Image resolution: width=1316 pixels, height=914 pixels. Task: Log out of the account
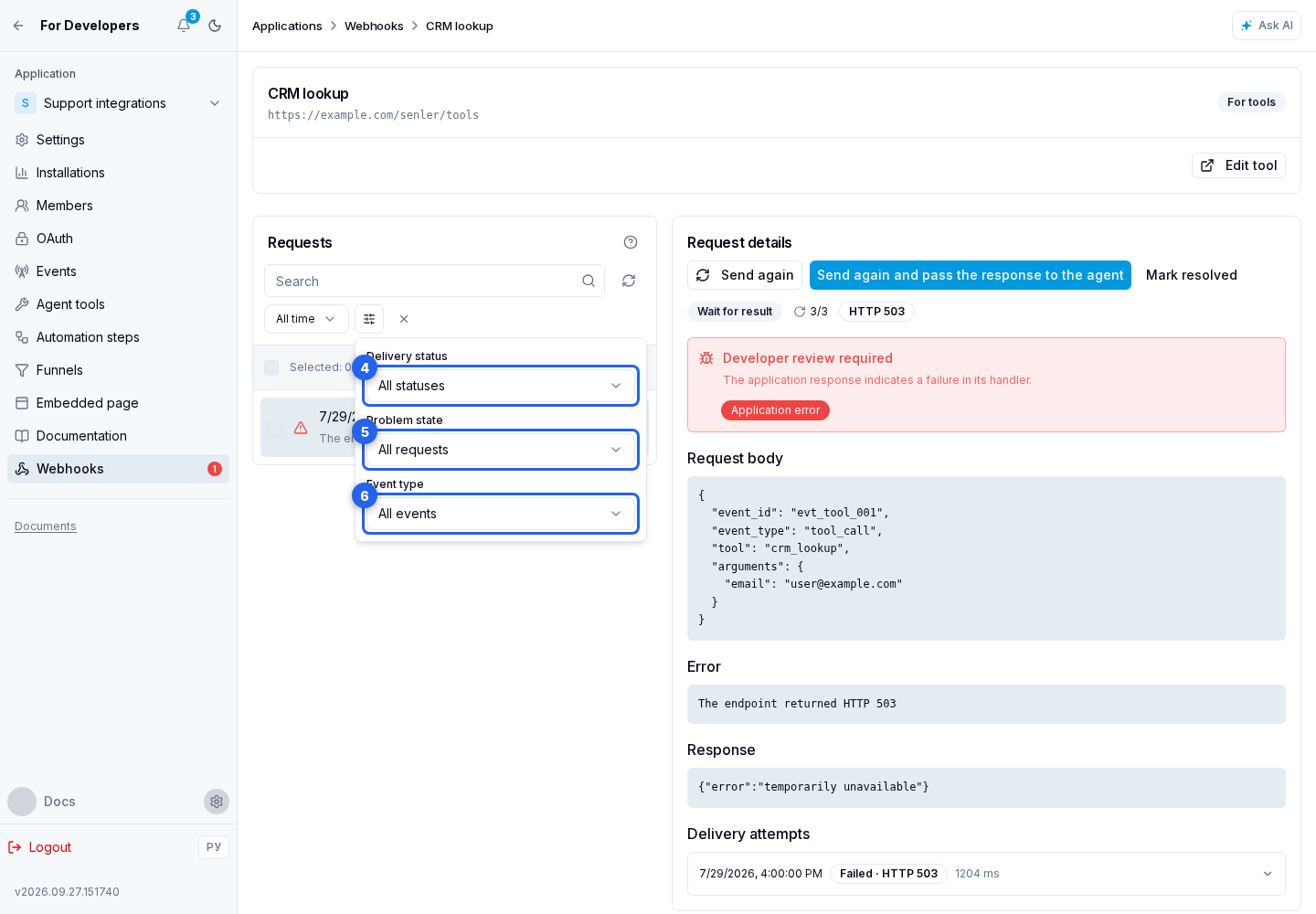click(40, 847)
